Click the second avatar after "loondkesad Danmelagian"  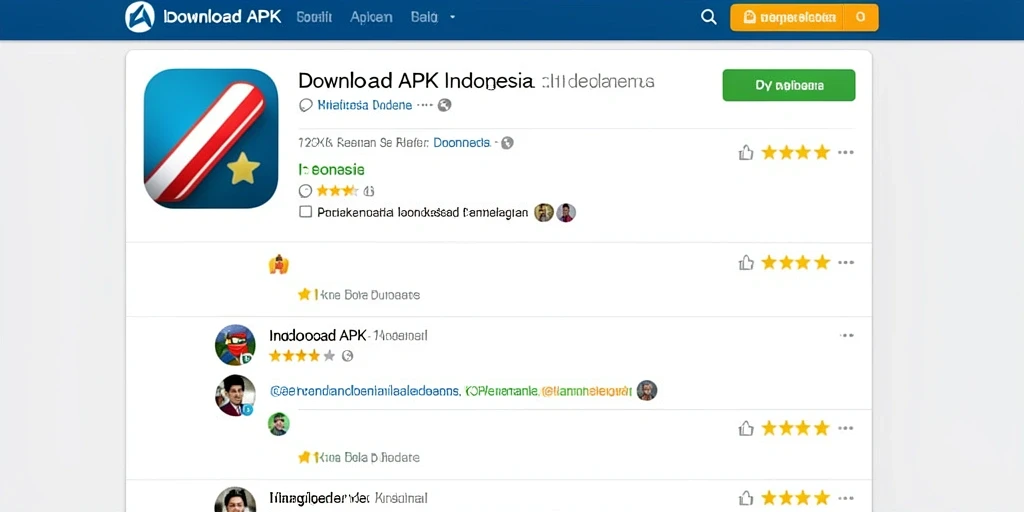566,212
